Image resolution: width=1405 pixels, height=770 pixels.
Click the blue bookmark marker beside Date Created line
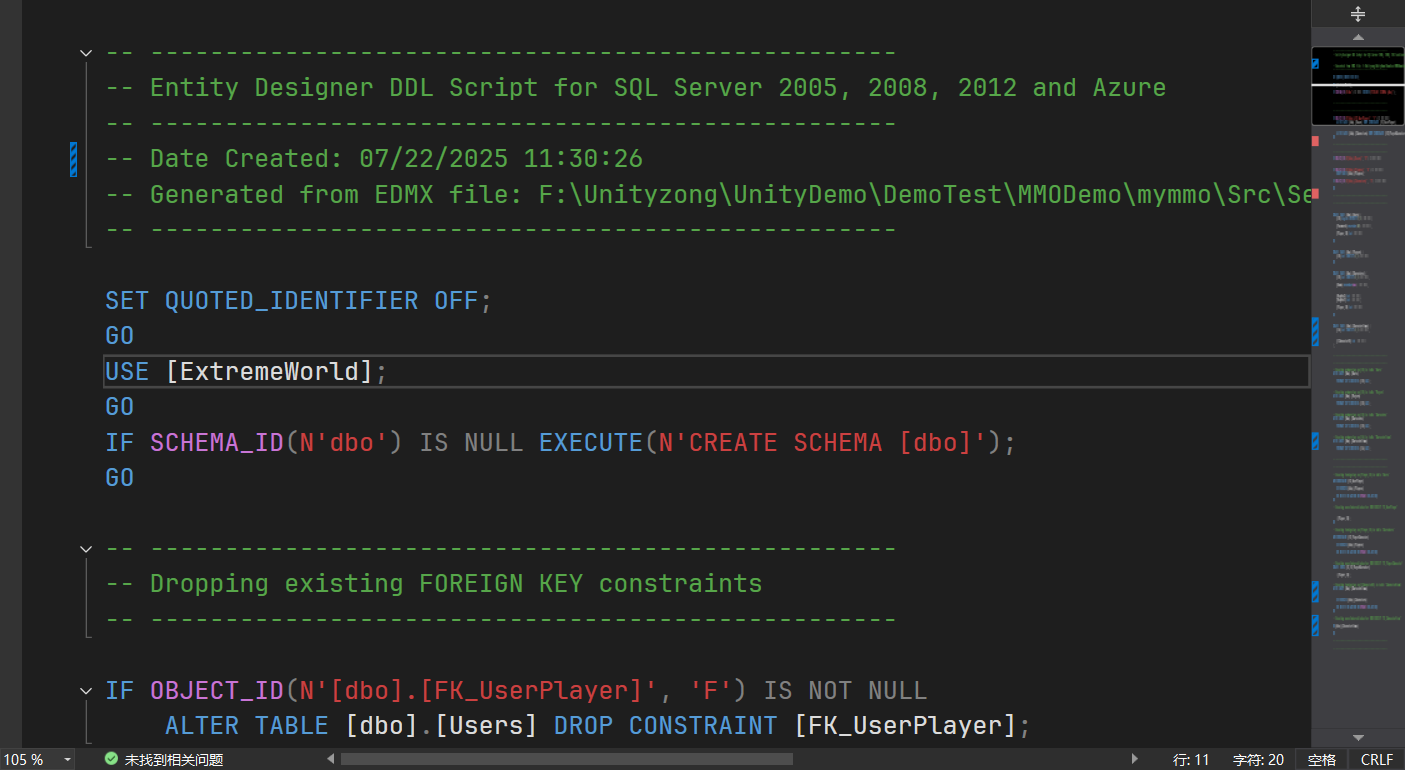pos(73,159)
